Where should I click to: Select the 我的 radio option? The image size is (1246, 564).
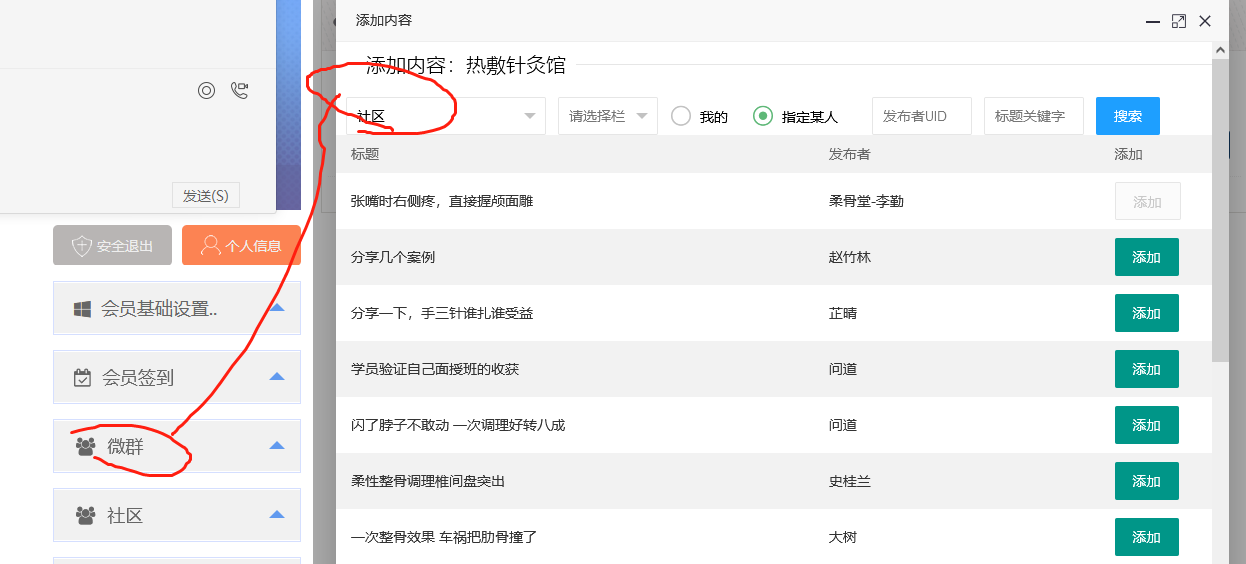(x=681, y=116)
